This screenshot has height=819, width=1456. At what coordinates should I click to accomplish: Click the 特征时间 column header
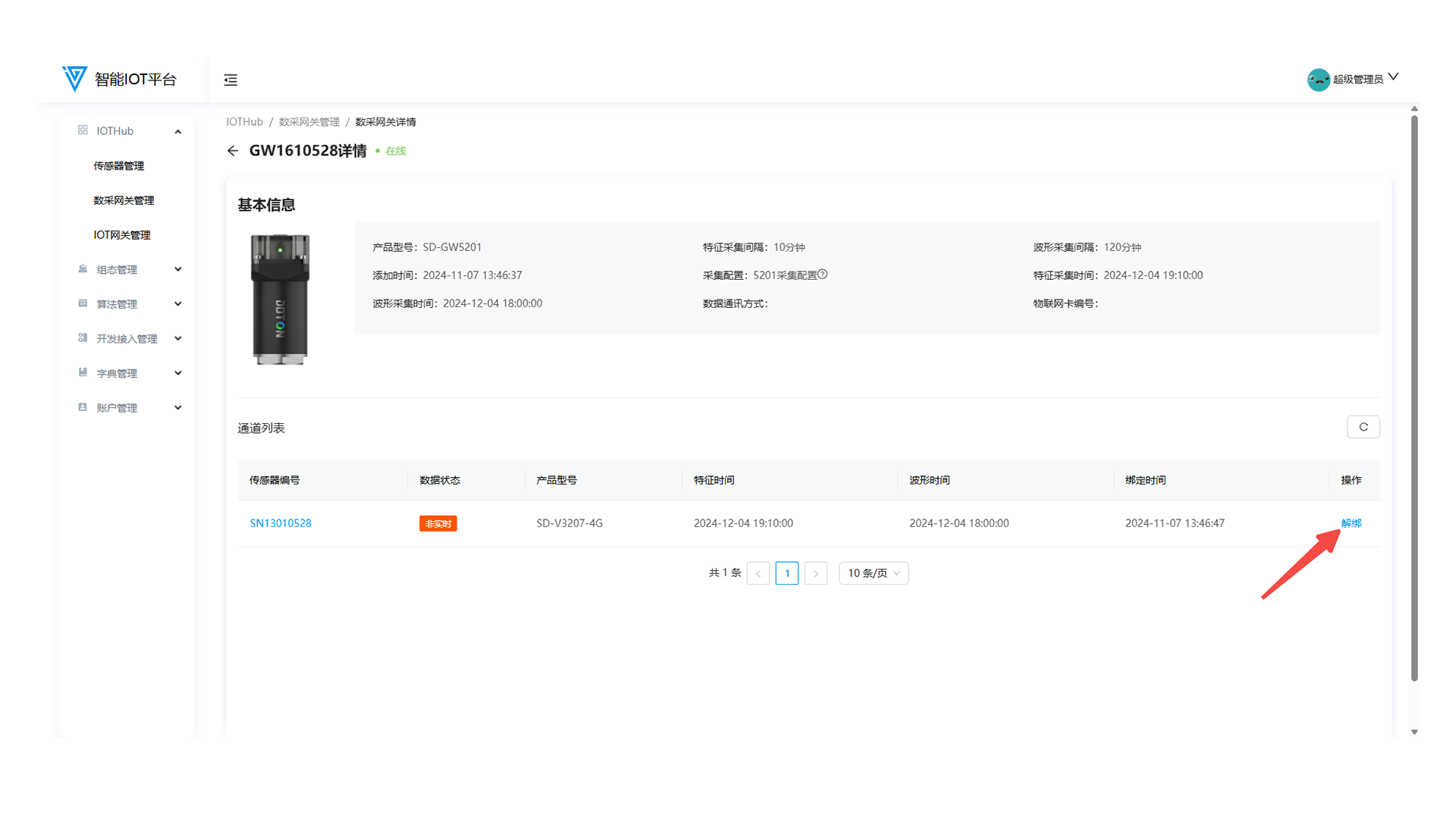[x=714, y=480]
